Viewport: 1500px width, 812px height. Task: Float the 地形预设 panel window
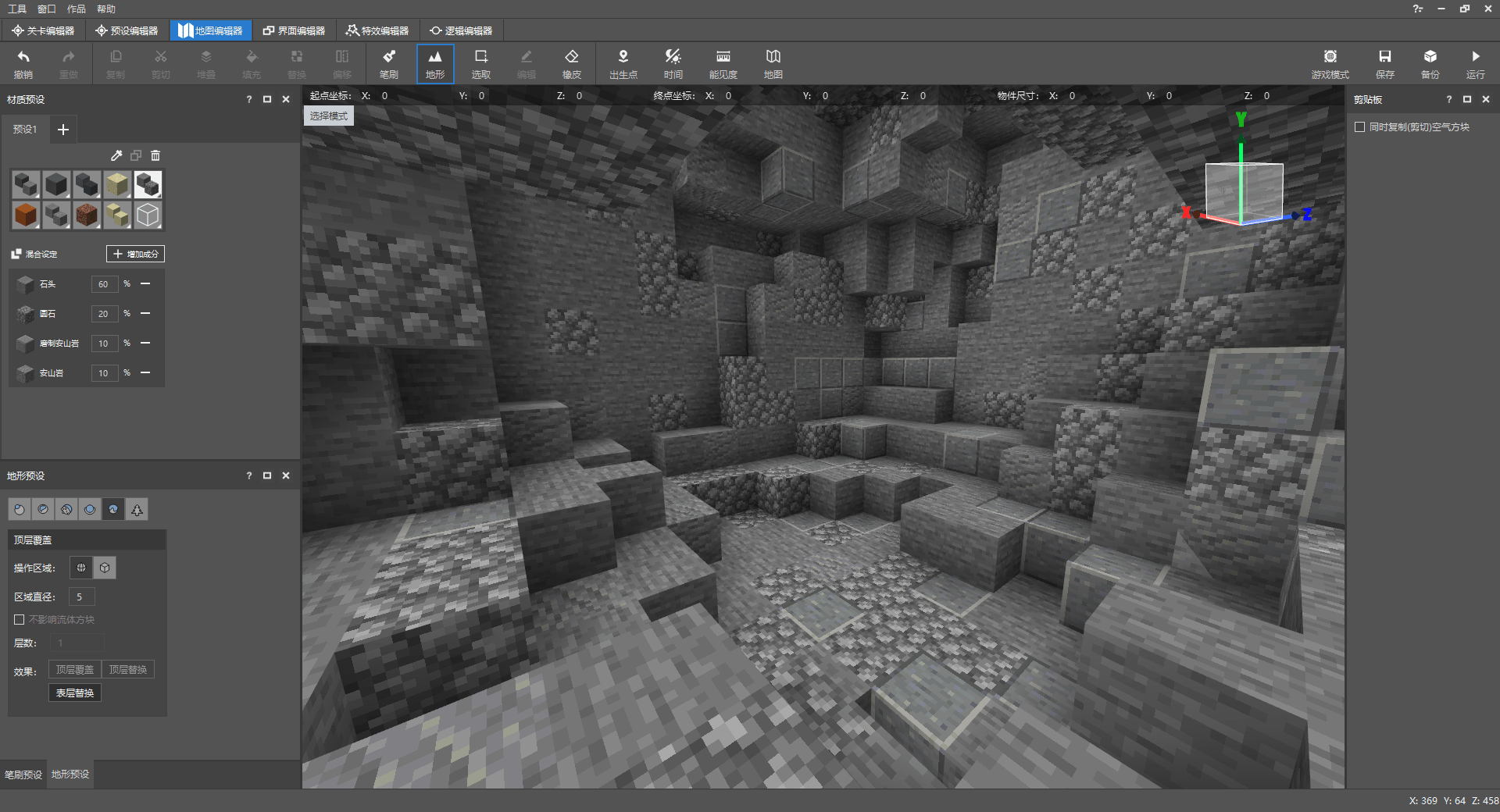(x=267, y=475)
